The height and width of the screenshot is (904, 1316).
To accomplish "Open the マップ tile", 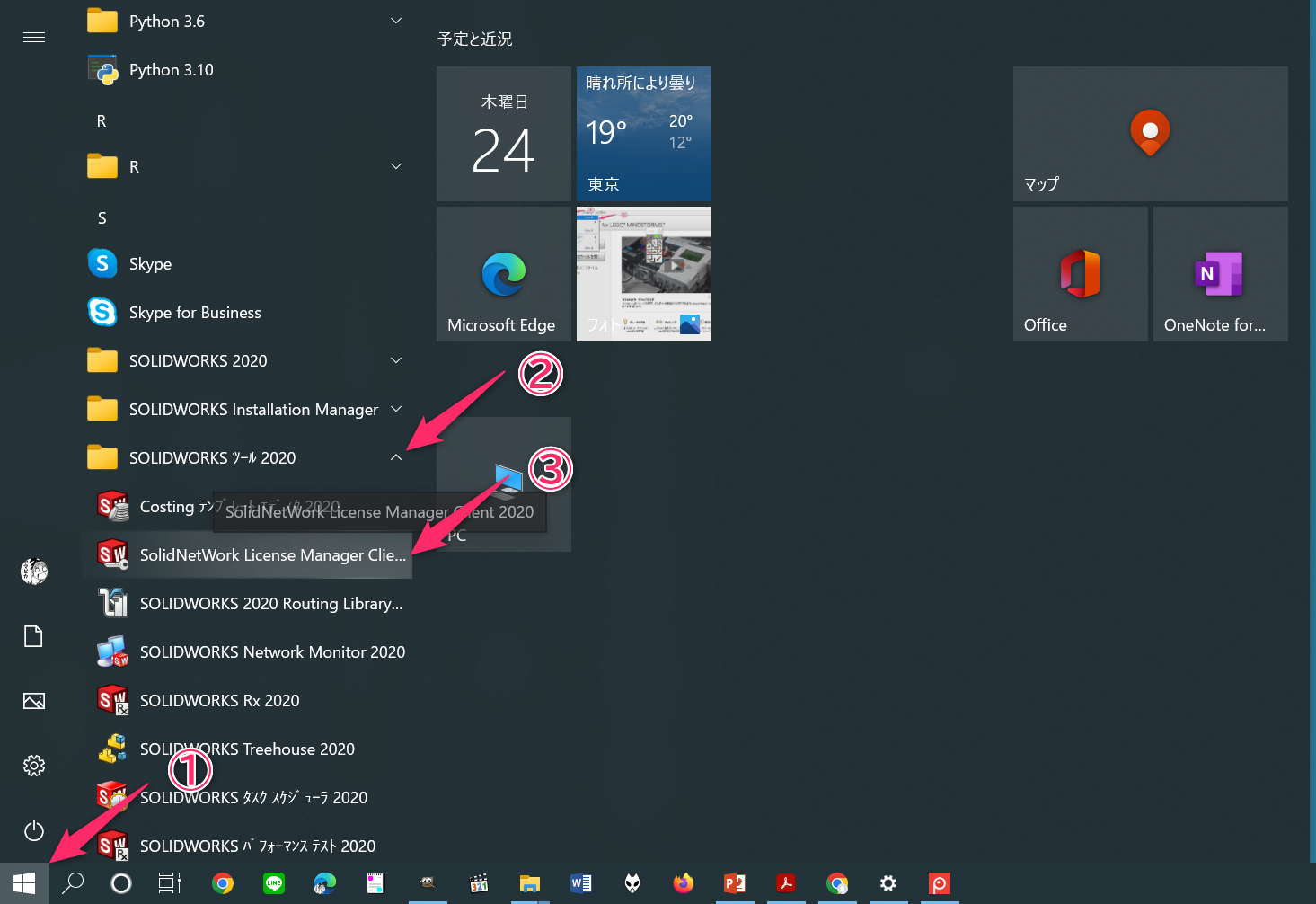I will (x=1151, y=134).
